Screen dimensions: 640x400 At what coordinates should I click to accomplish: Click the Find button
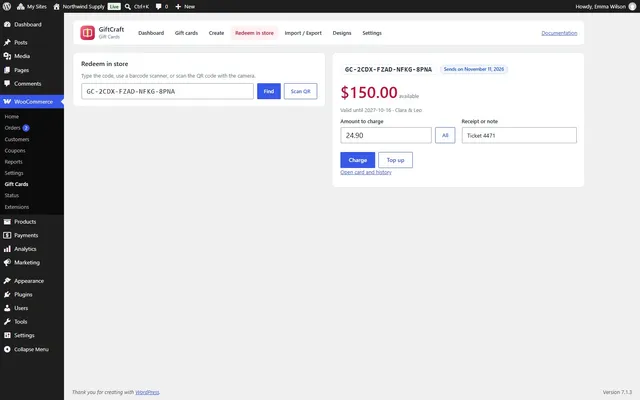(x=269, y=91)
